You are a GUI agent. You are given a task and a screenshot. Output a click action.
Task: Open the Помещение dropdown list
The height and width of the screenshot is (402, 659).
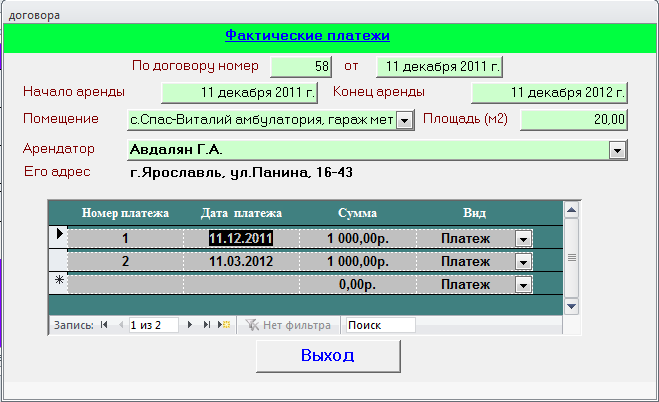pyautogui.click(x=404, y=121)
